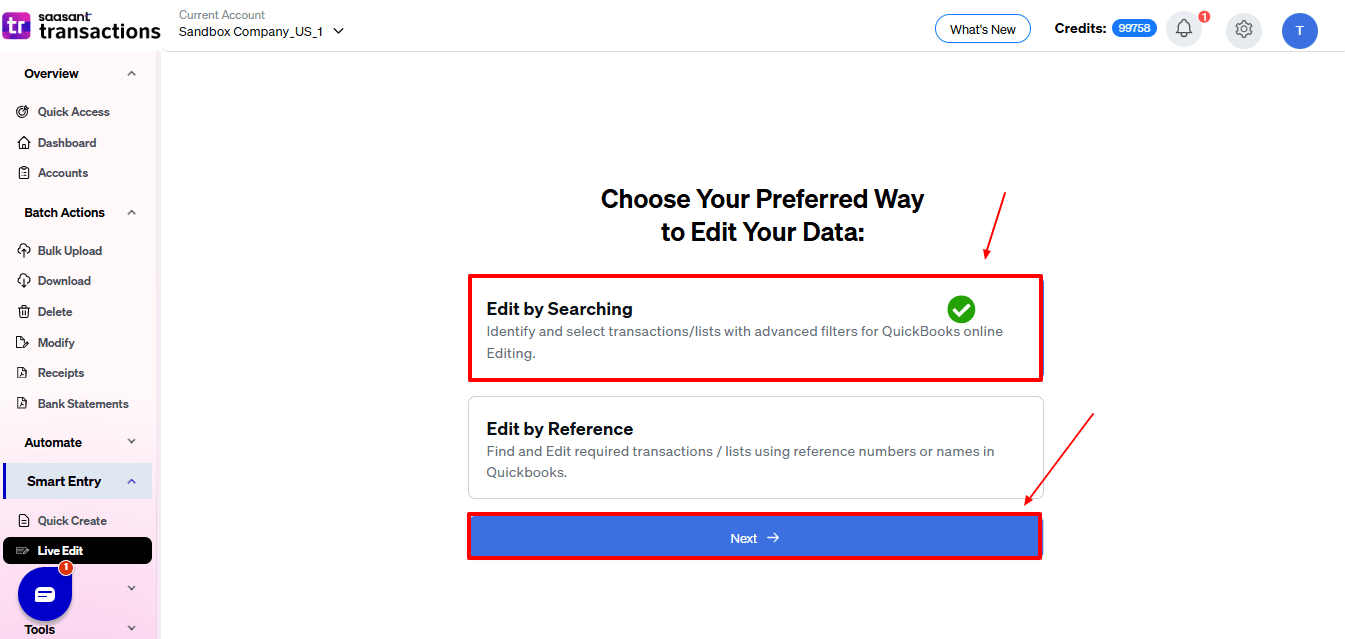Open the What's New dialog
The image size is (1345, 639).
click(982, 28)
